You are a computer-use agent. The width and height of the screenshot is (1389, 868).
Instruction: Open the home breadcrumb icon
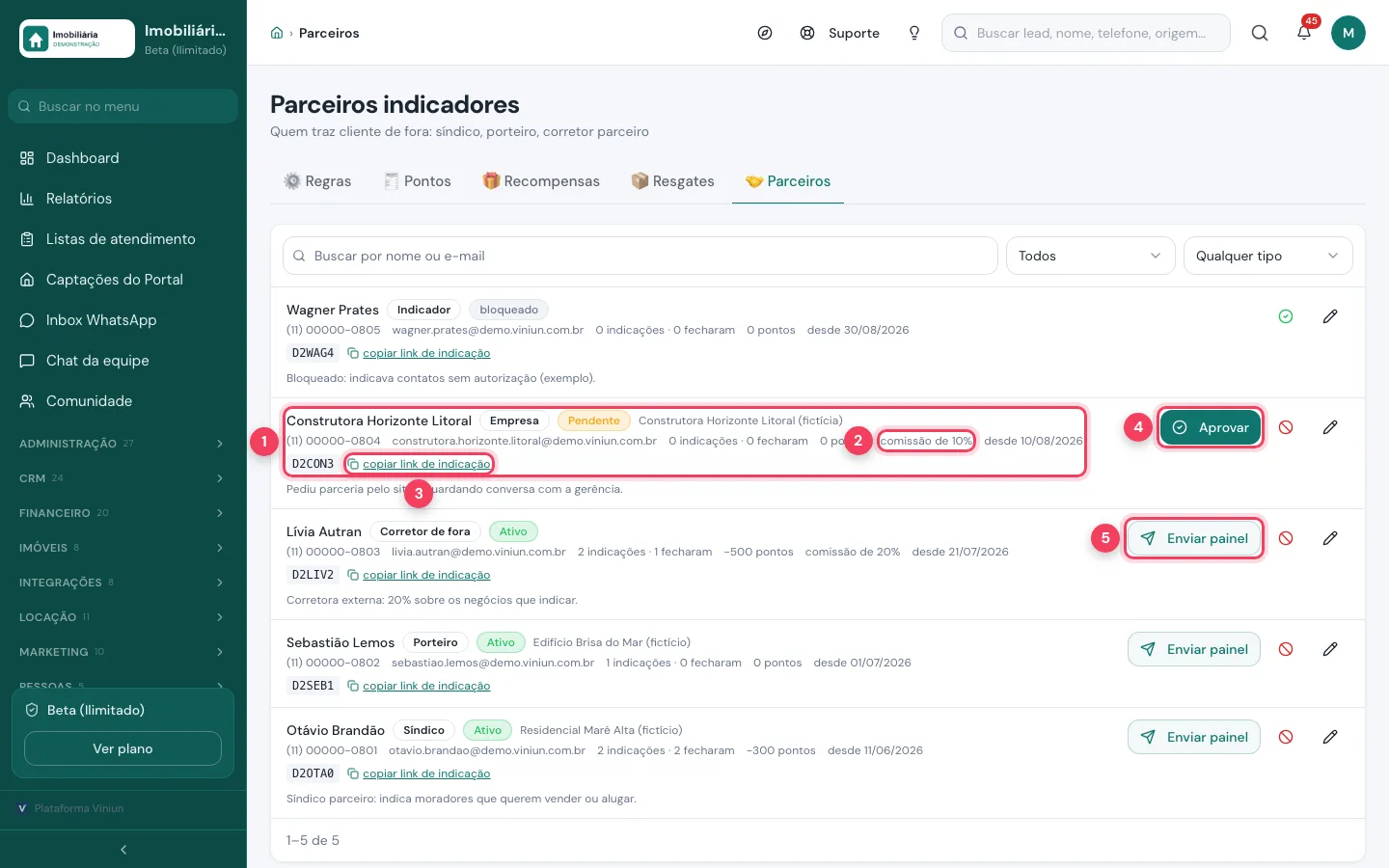[277, 33]
